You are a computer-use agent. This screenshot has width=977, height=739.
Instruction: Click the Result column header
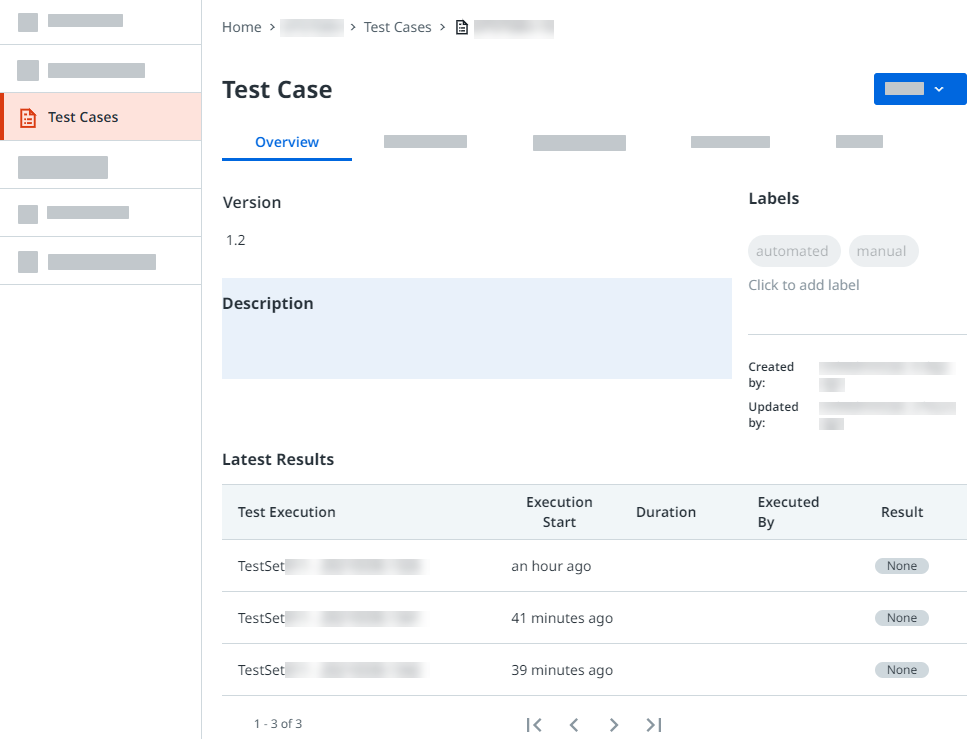[901, 512]
